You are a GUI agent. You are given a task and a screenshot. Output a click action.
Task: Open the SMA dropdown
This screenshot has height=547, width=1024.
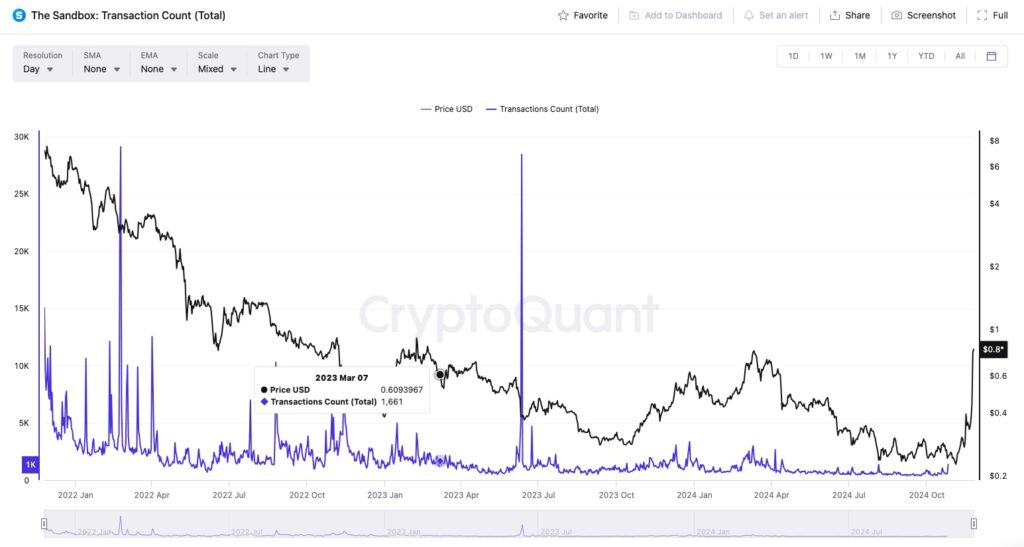coord(102,69)
